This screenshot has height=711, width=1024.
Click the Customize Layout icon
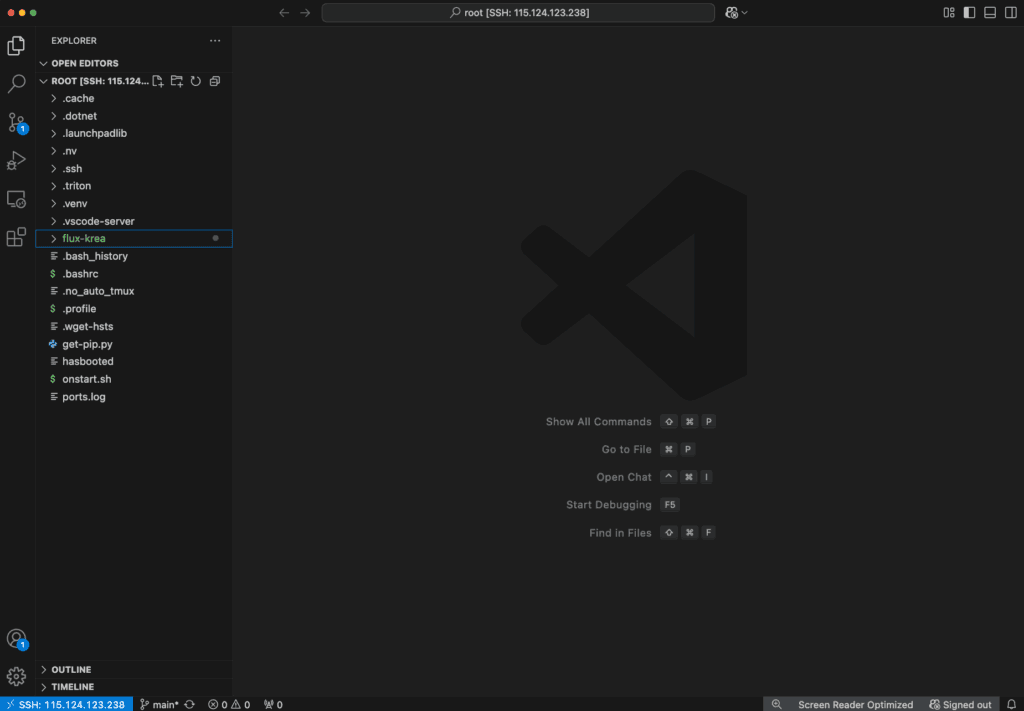949,12
